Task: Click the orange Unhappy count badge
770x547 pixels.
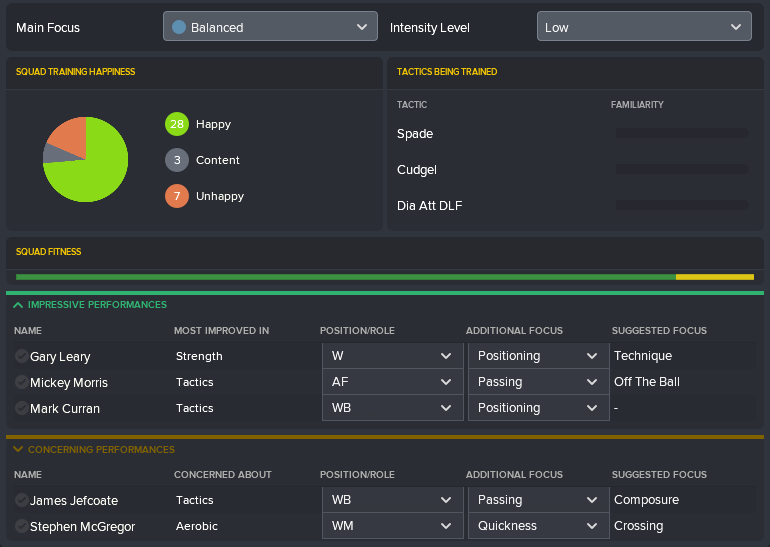Action: 177,196
